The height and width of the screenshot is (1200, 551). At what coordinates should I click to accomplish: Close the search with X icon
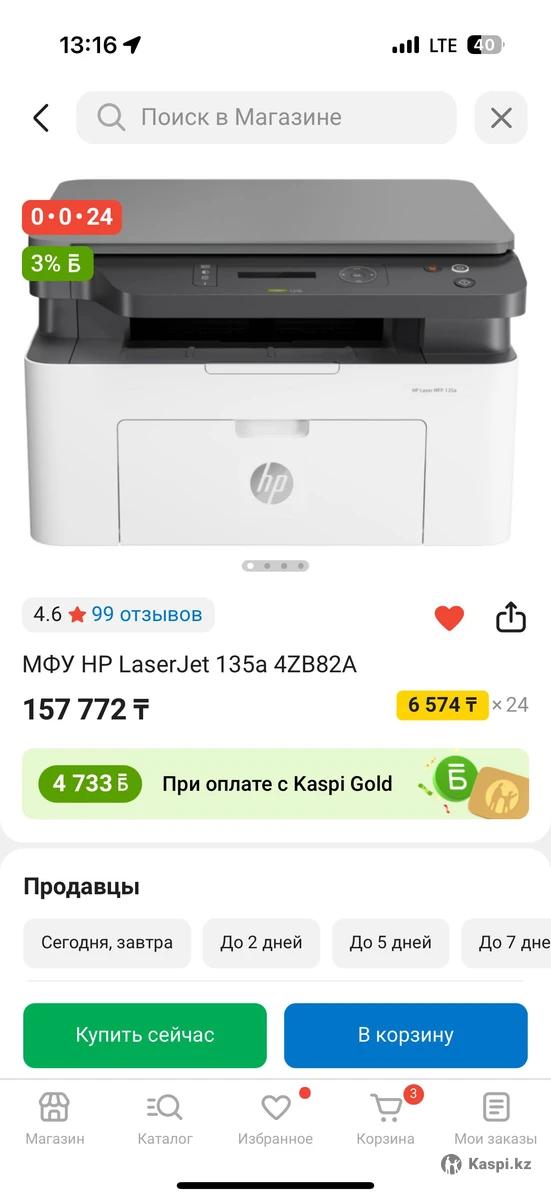click(501, 118)
